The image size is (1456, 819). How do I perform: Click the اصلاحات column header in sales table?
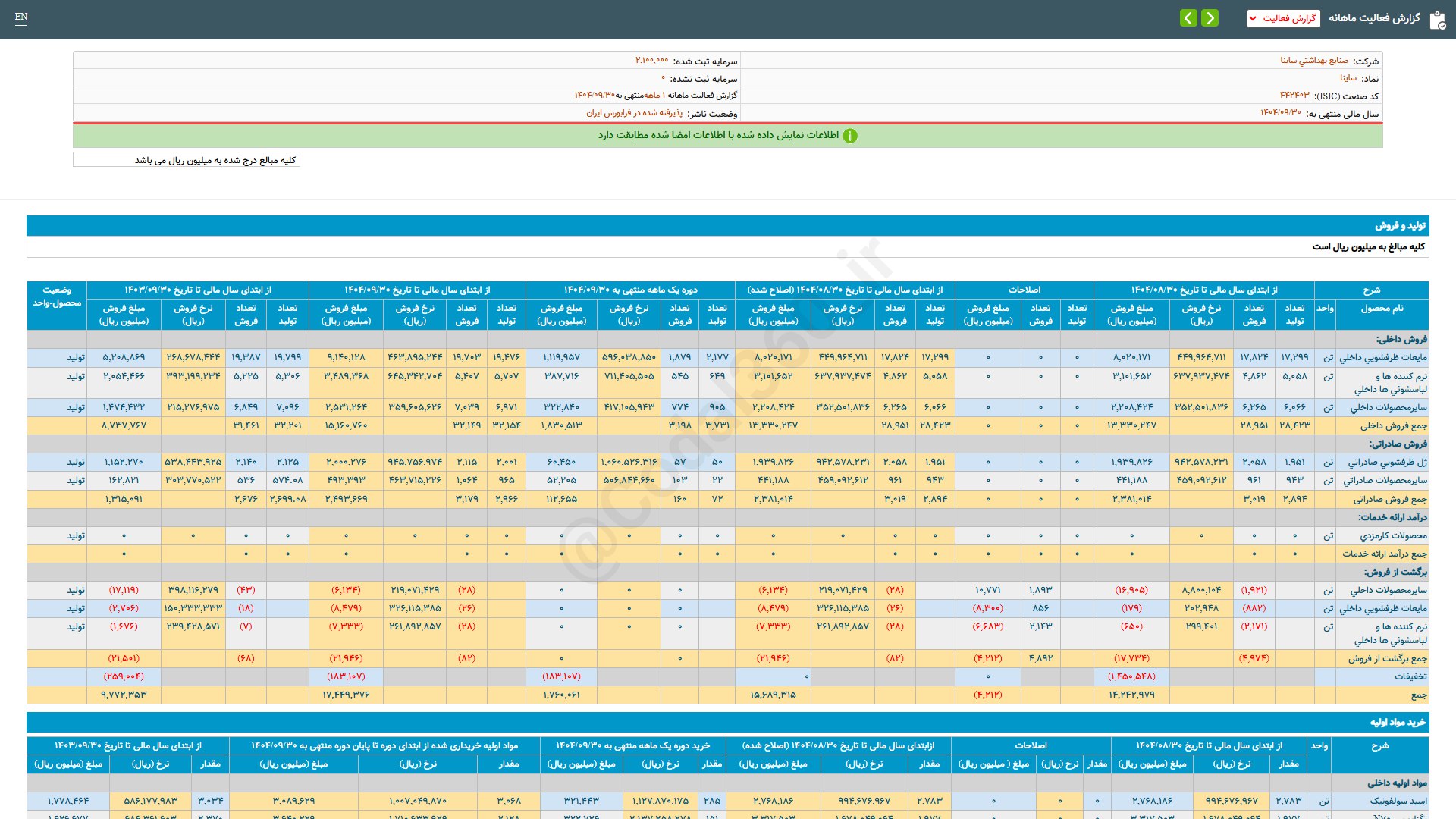tap(1024, 290)
